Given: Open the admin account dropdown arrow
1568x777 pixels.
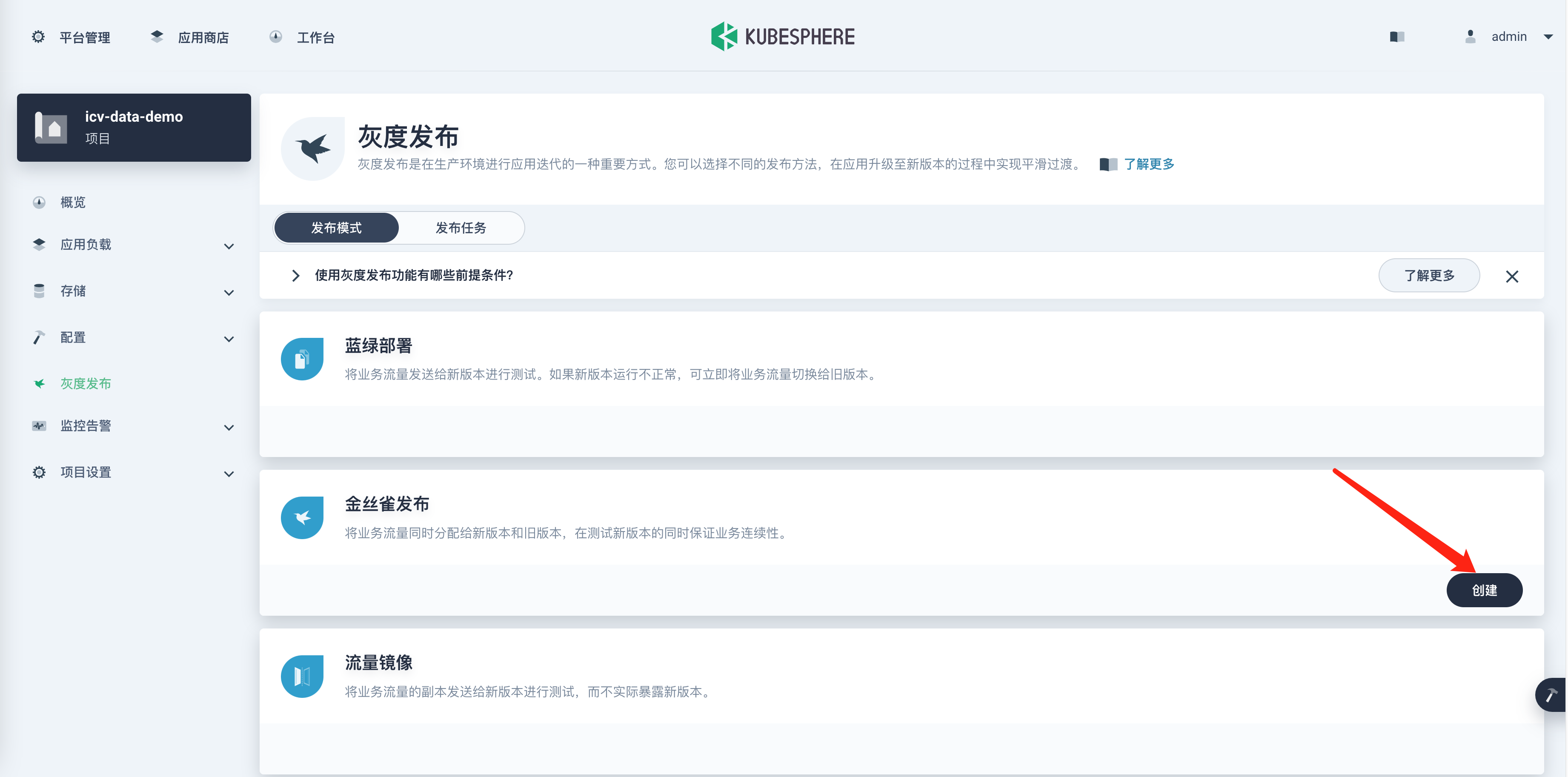Looking at the screenshot, I should pos(1548,37).
